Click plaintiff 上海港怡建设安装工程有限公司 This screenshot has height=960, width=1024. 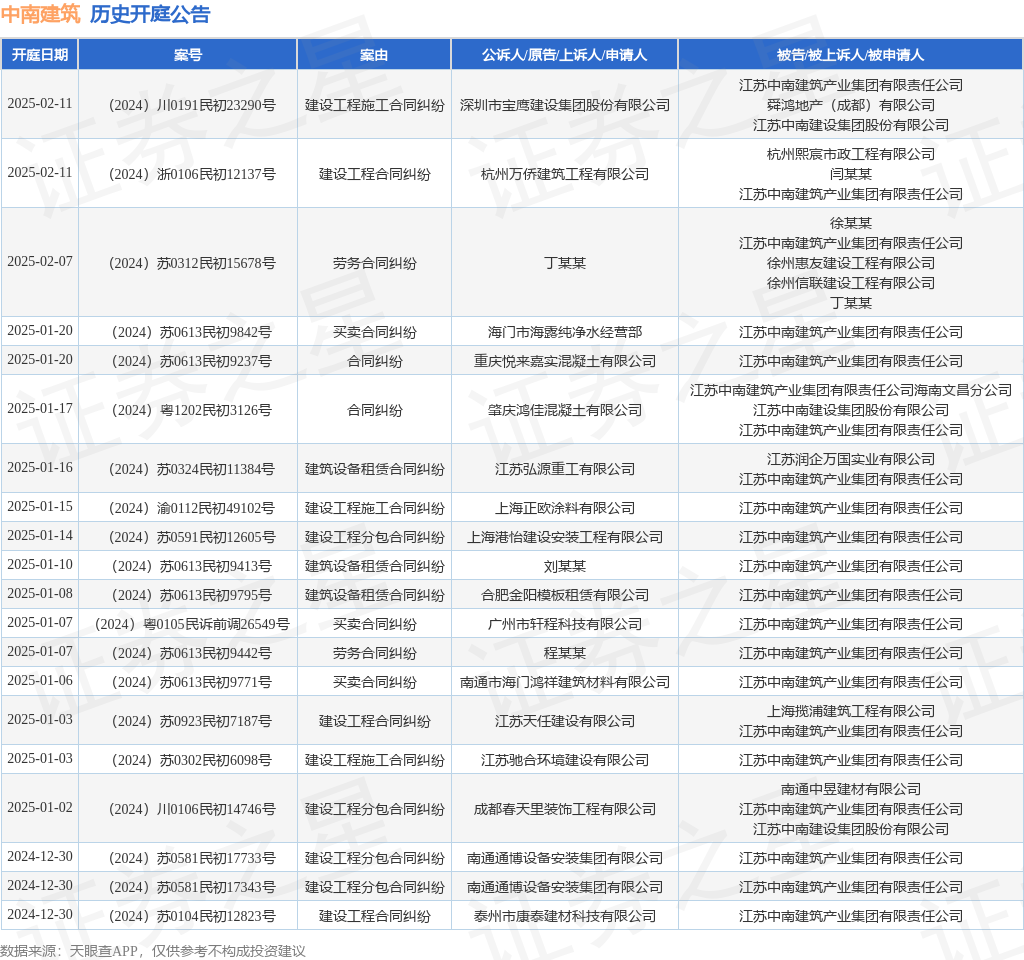point(565,537)
